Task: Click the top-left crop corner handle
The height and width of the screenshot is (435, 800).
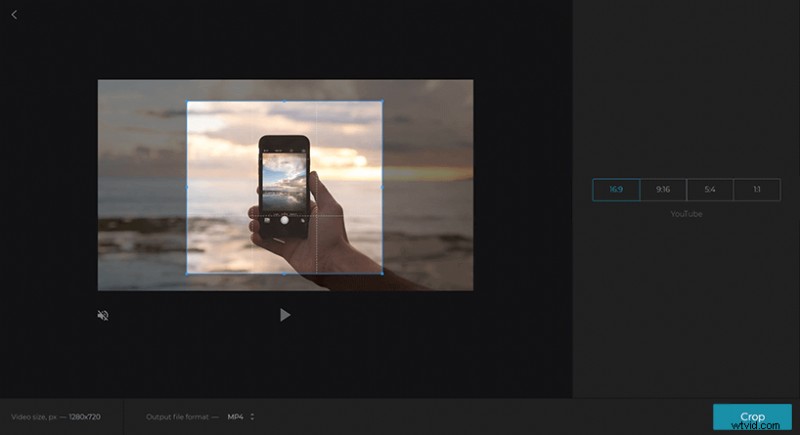Action: coord(187,101)
